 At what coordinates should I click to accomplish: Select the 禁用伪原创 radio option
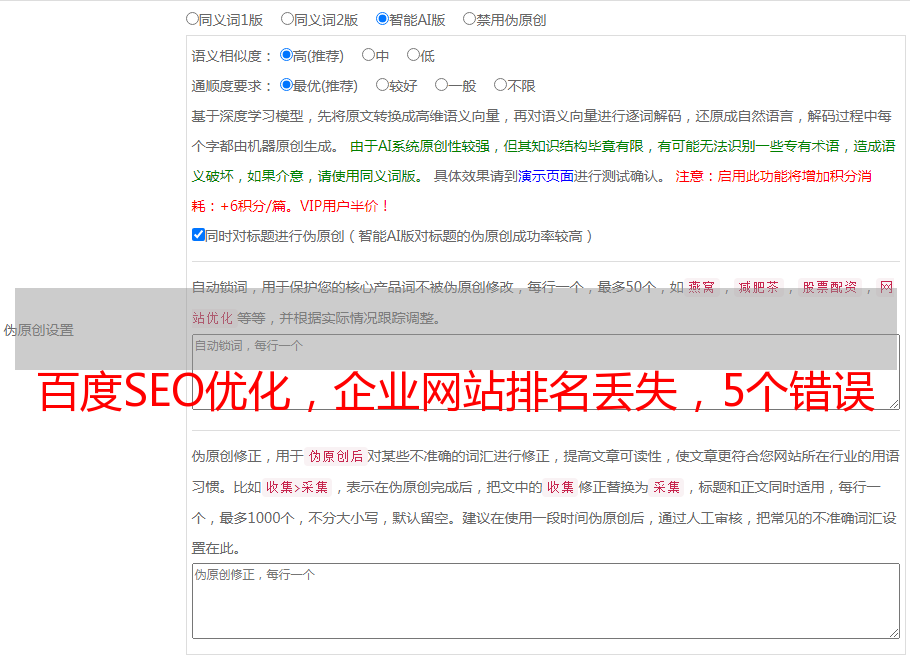pos(469,19)
